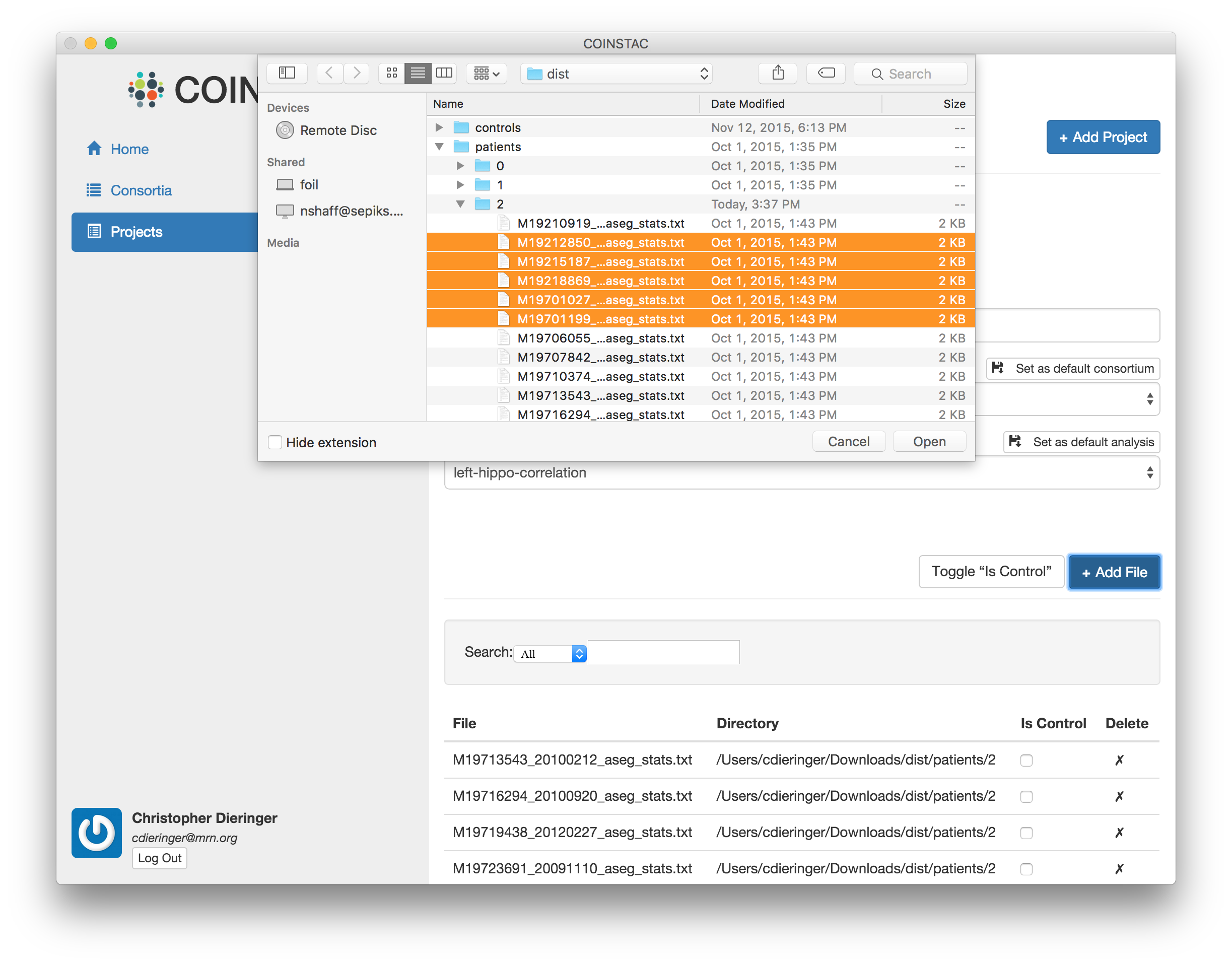Click the back navigation arrow
Viewport: 1232px width, 965px height.
tap(329, 73)
